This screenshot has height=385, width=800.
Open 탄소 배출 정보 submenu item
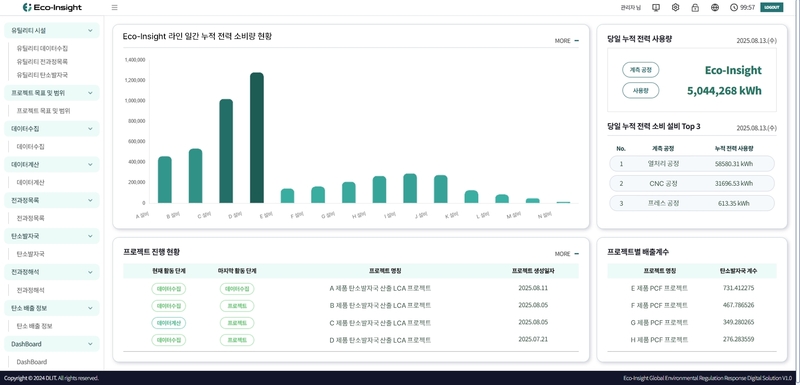pyautogui.click(x=34, y=326)
